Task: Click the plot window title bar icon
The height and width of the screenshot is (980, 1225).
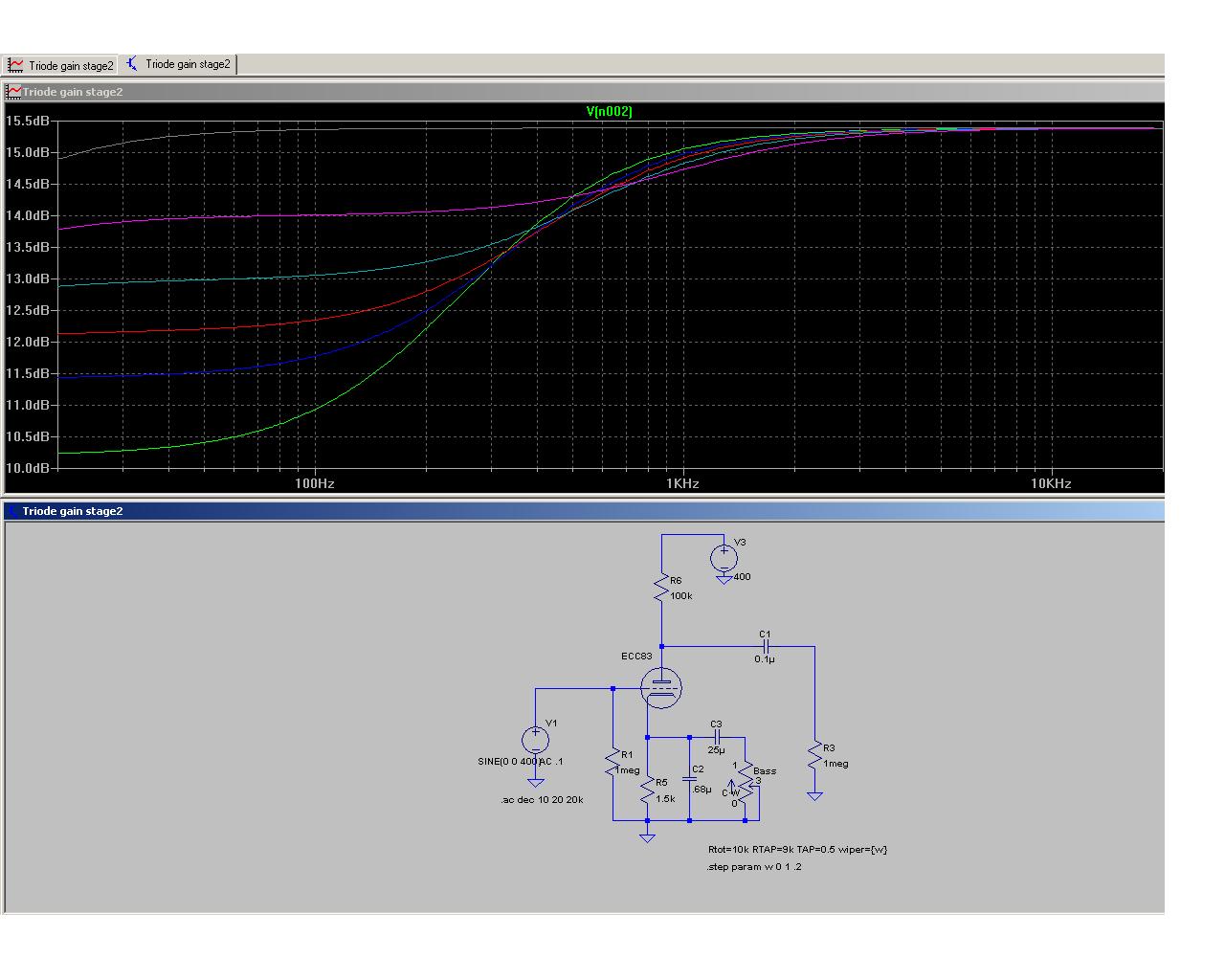Action: click(x=13, y=92)
